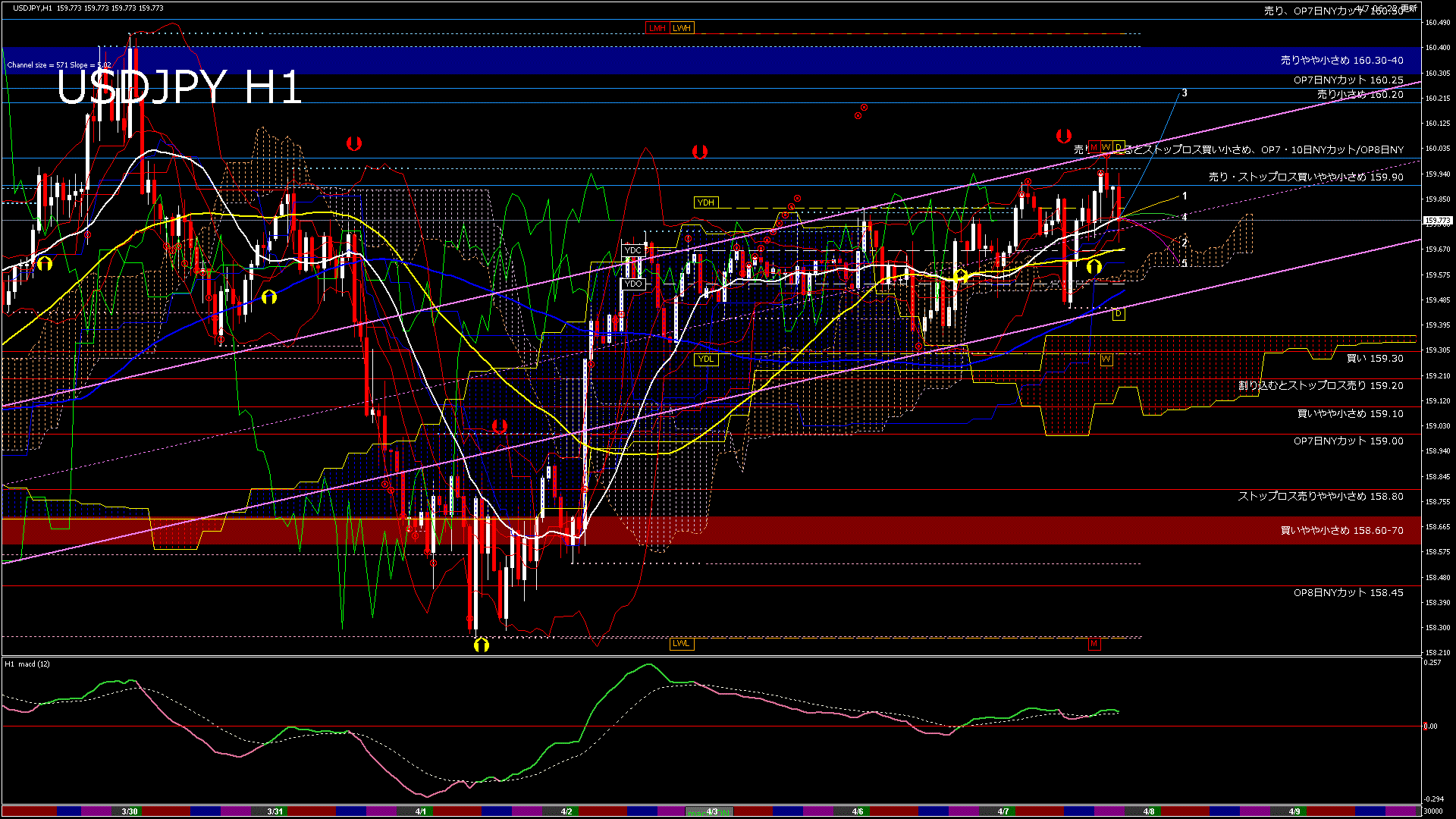Click the YDL label box

707,359
